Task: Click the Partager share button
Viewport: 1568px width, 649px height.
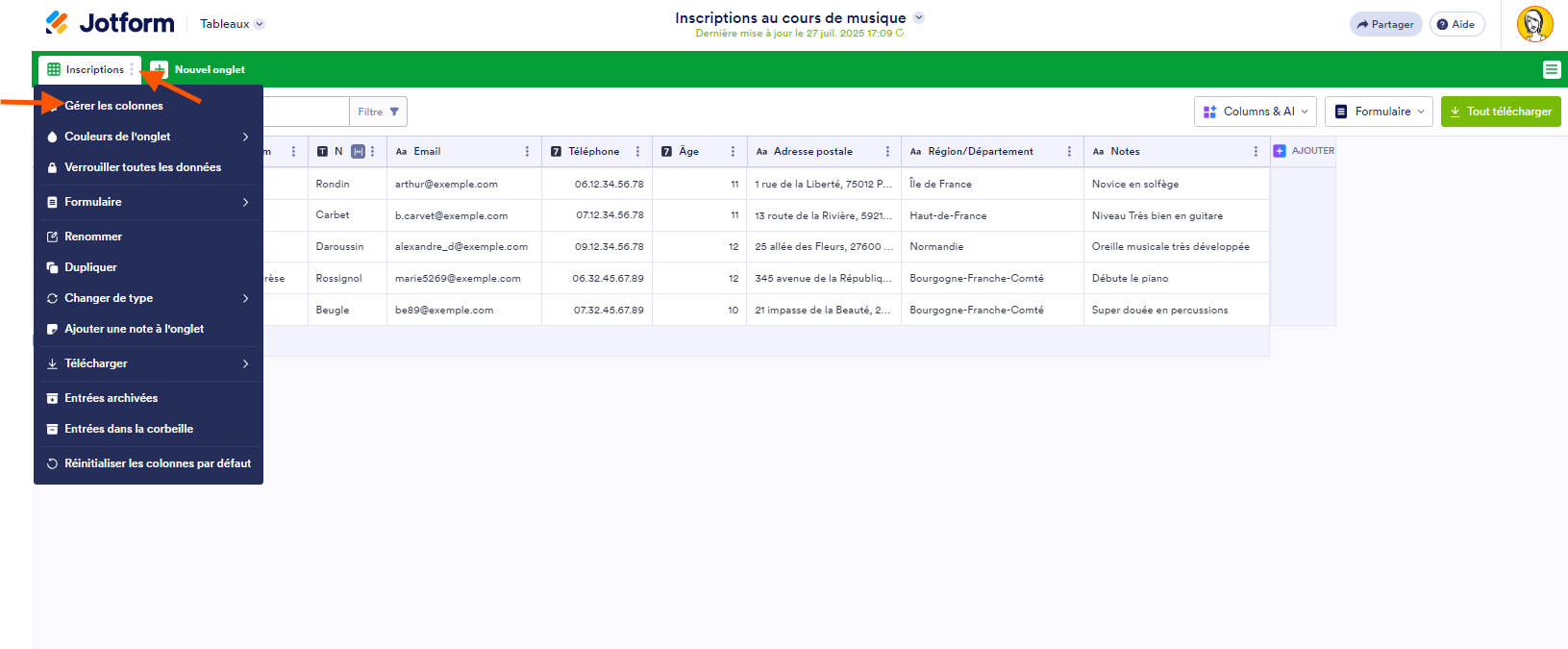Action: tap(1385, 24)
